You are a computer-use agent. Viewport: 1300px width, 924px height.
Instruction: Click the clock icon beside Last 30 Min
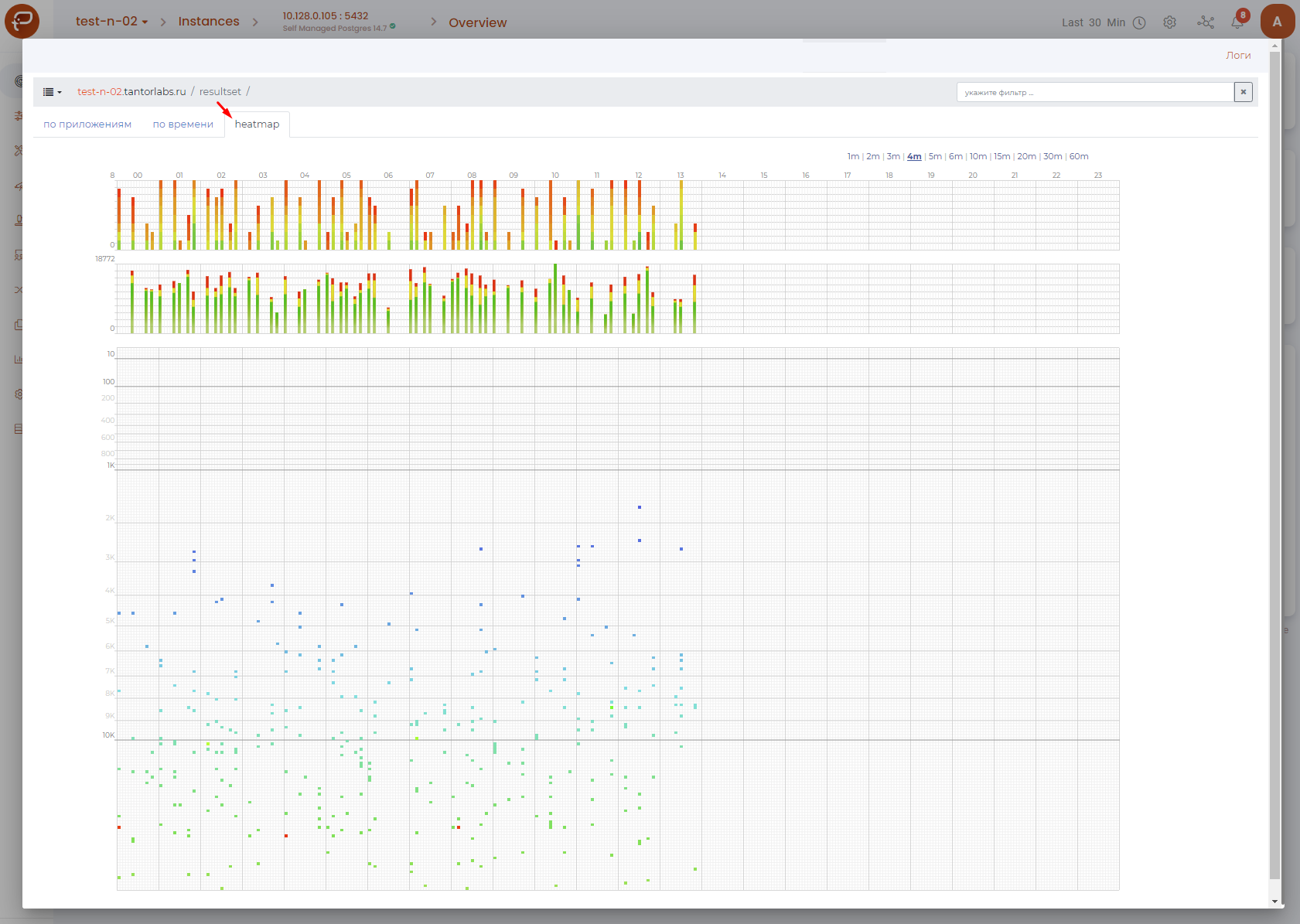(1139, 22)
